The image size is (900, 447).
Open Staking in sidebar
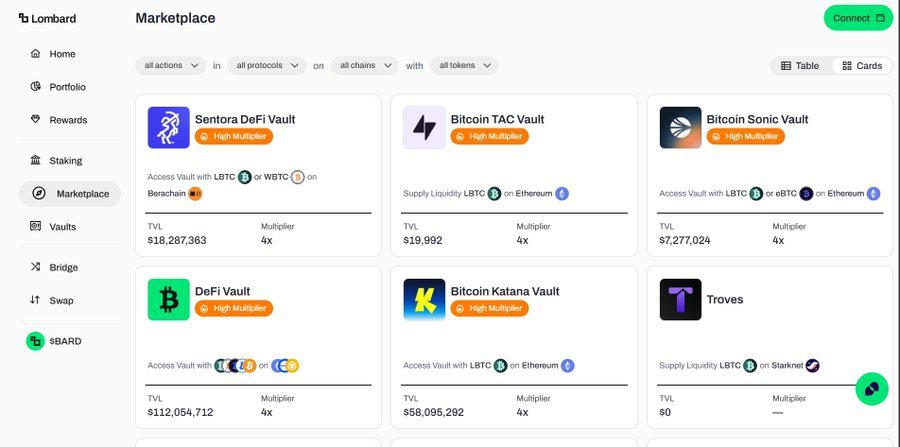tap(65, 161)
